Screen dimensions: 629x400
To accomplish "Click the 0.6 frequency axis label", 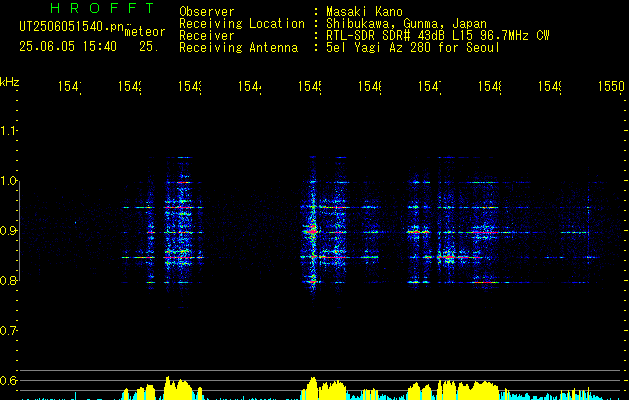I will pos(8,380).
